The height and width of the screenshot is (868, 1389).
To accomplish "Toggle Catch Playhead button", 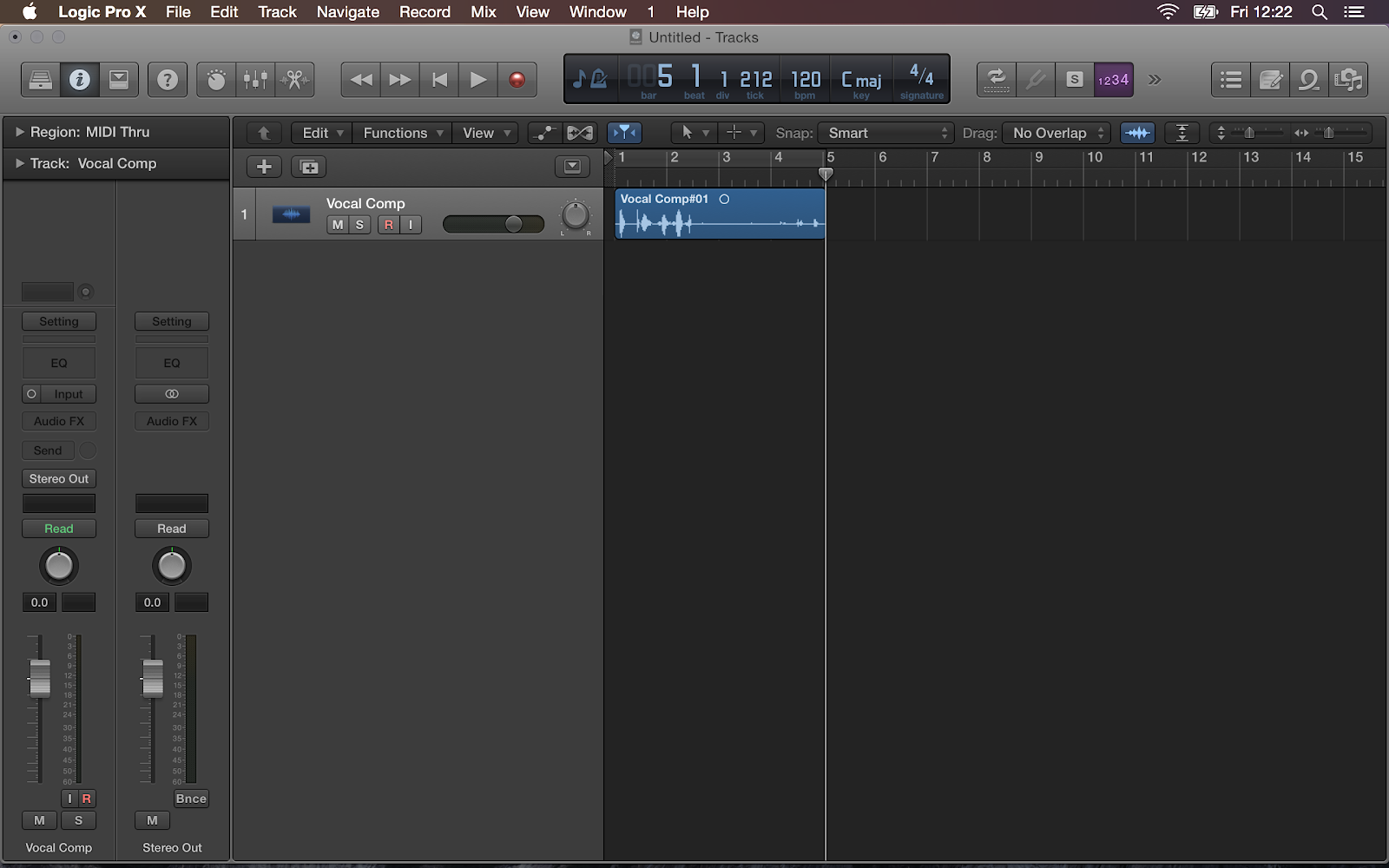I will pyautogui.click(x=624, y=133).
